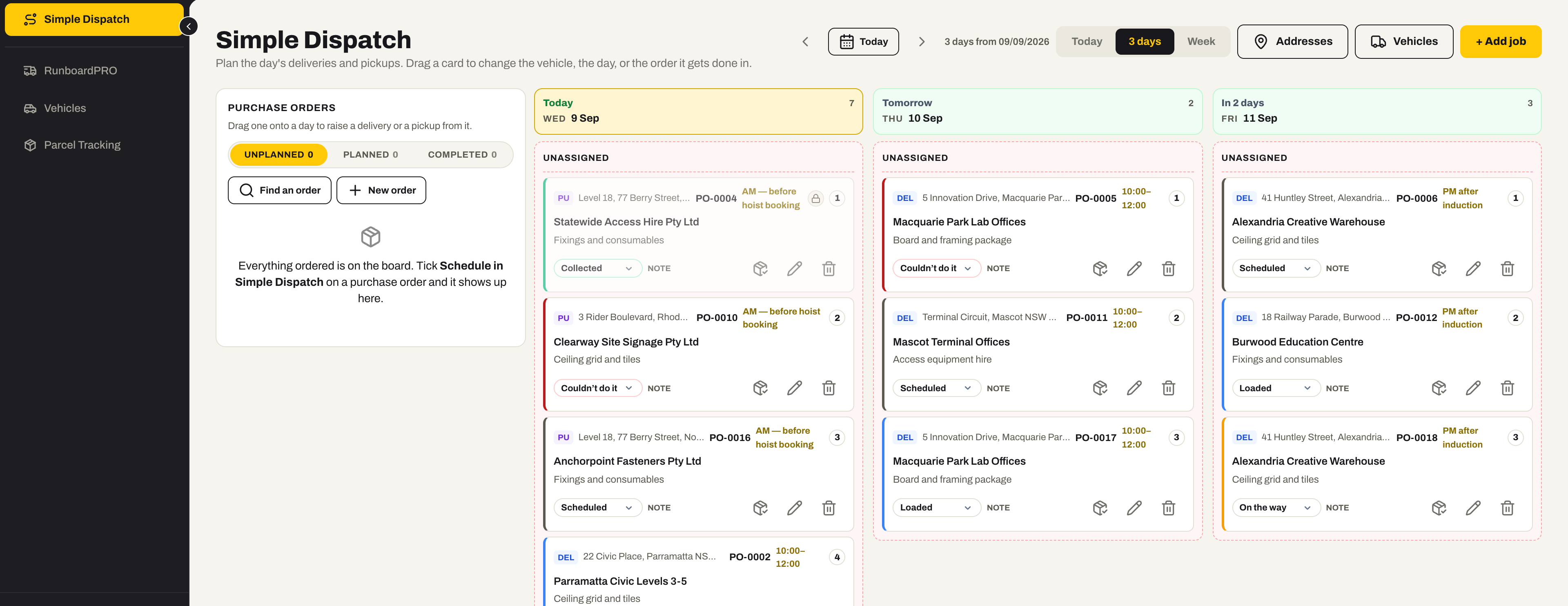Image resolution: width=1568 pixels, height=606 pixels.
Task: Click the package icon on PO-0006 card
Action: 1438,268
